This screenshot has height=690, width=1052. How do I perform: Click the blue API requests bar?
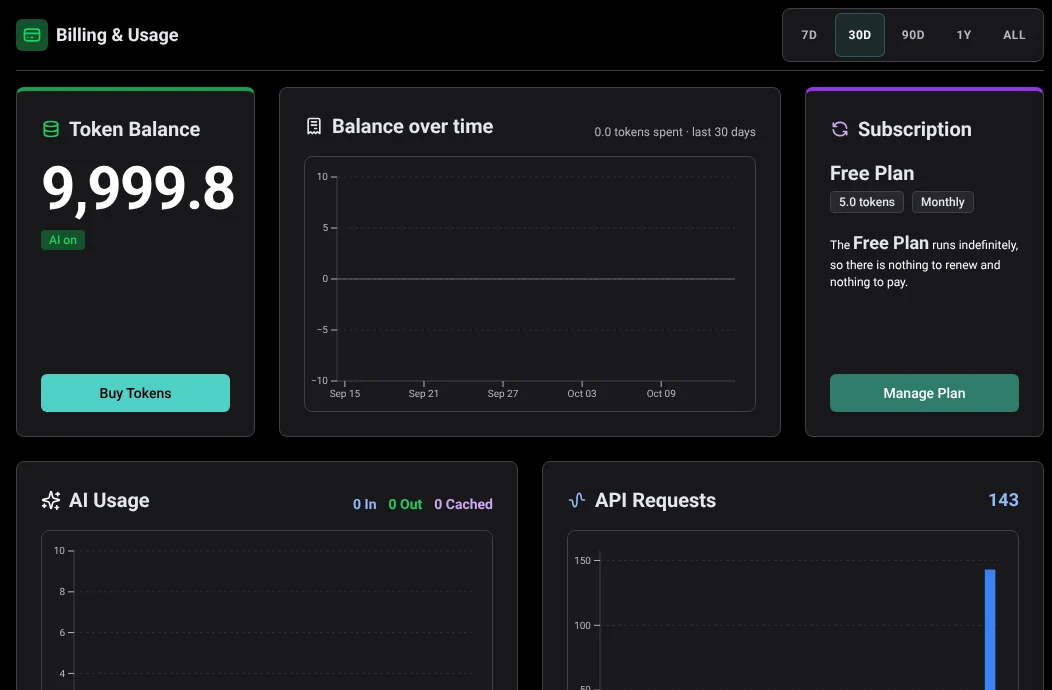(990, 630)
